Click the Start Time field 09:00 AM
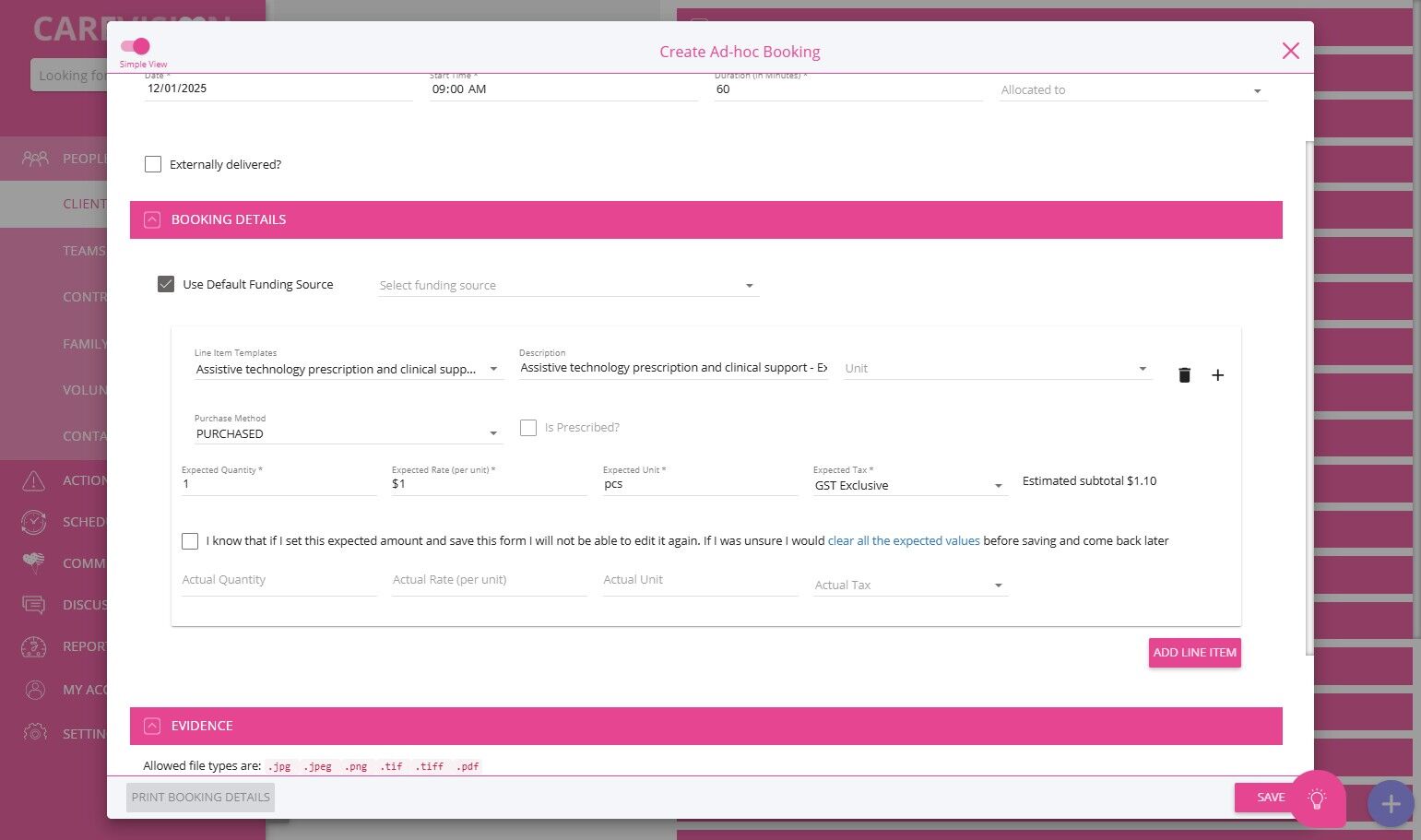Image resolution: width=1421 pixels, height=840 pixels. point(564,89)
